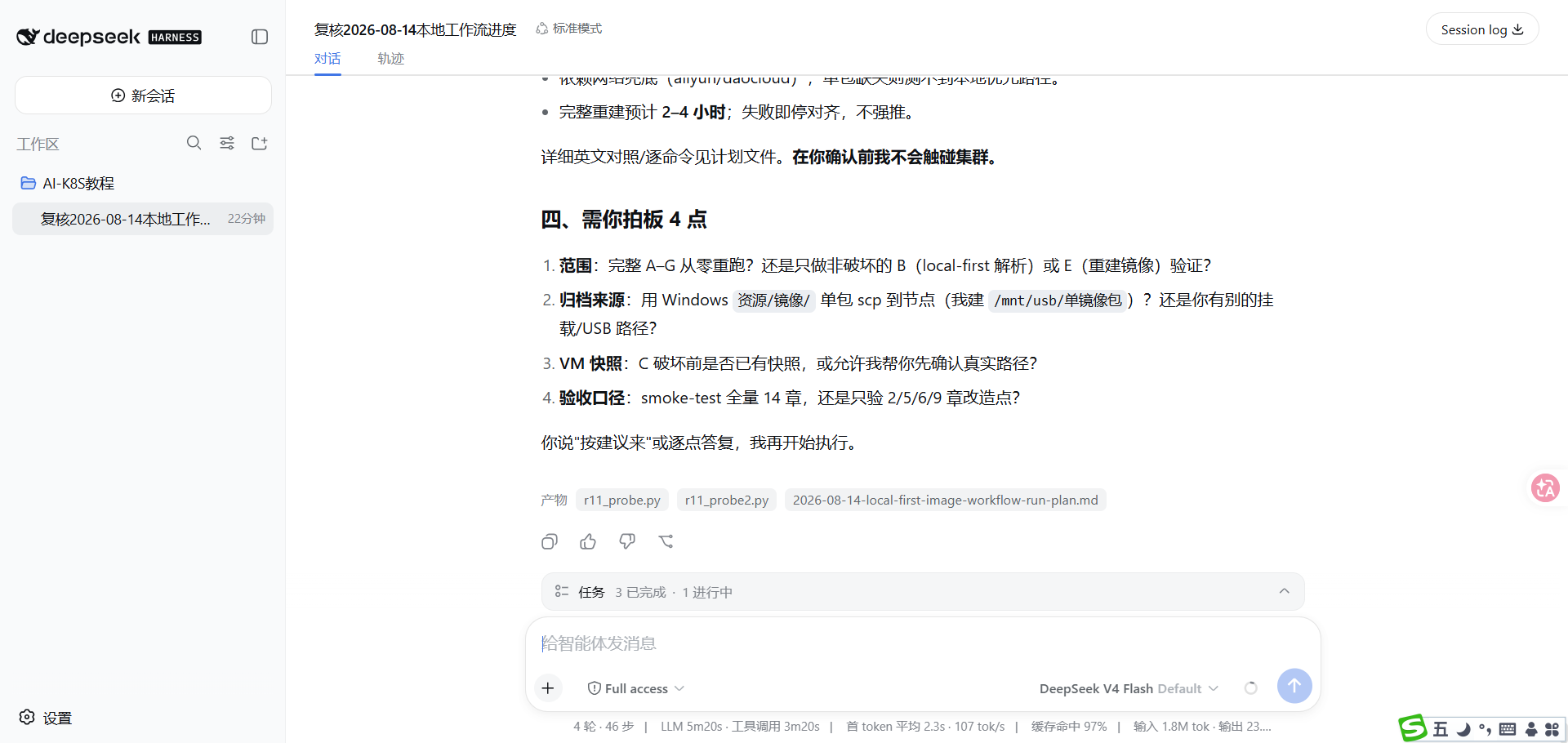
Task: Click the HARNESS badge
Action: (x=175, y=38)
